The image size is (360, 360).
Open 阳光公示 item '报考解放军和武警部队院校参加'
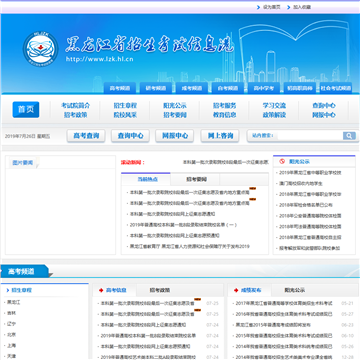pyautogui.click(x=310, y=248)
